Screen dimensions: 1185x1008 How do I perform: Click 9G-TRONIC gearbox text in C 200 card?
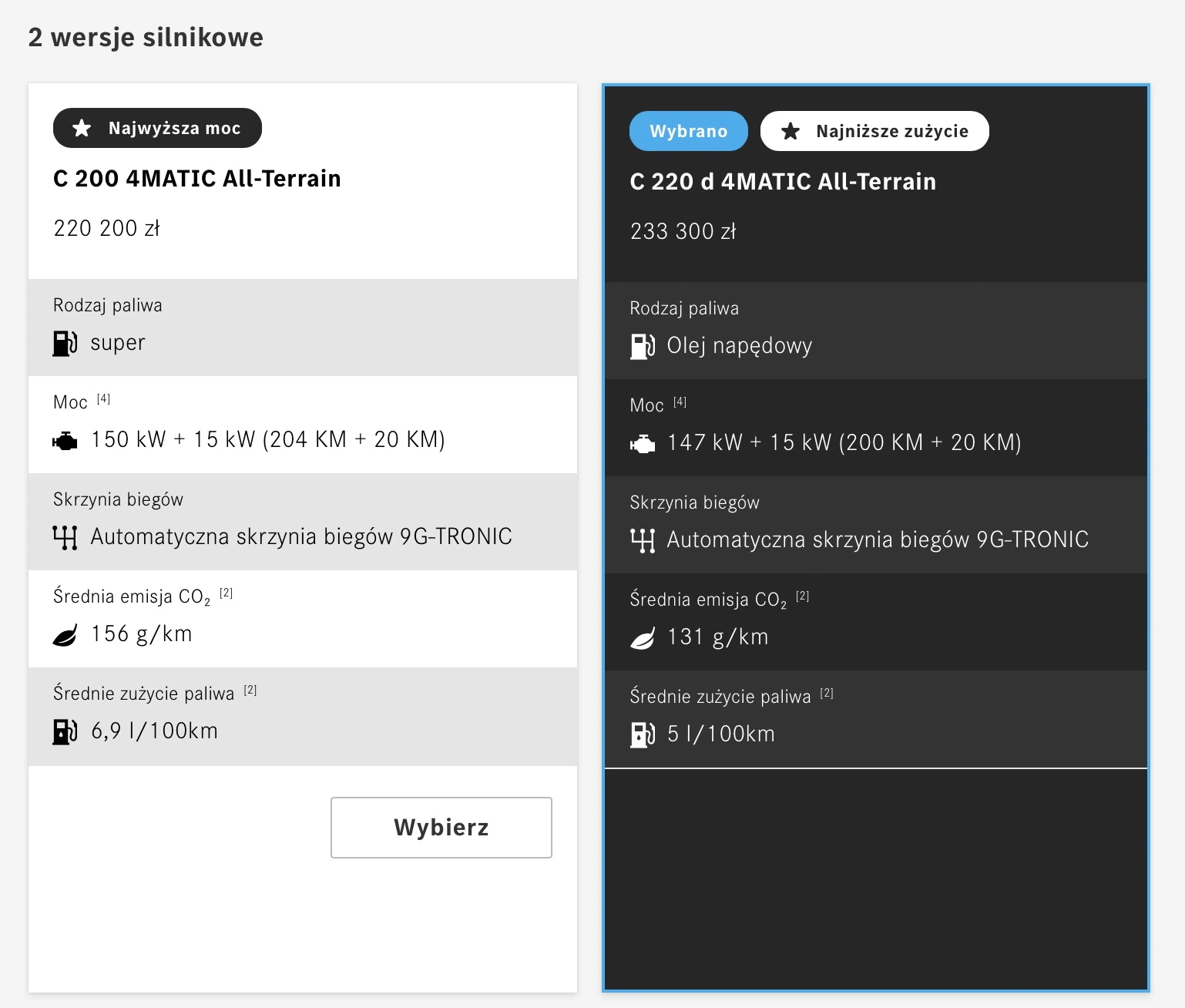301,537
